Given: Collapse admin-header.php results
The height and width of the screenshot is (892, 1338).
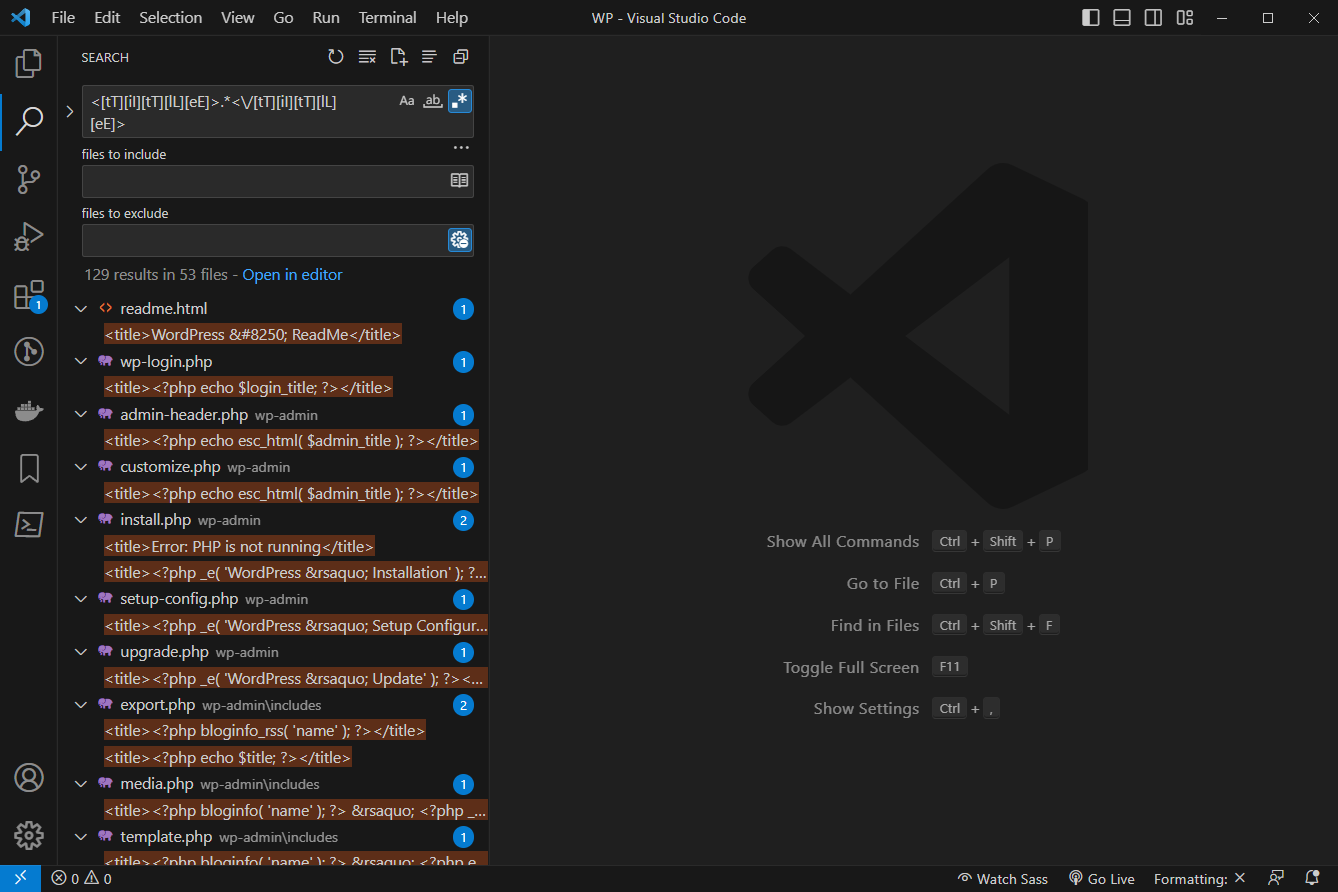Looking at the screenshot, I should point(81,415).
